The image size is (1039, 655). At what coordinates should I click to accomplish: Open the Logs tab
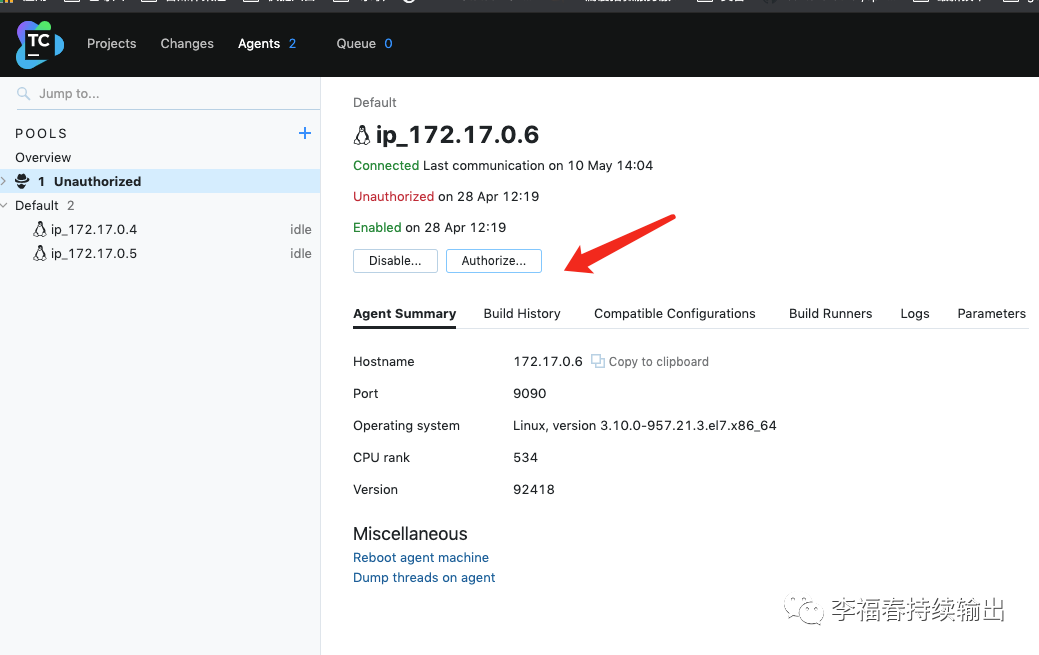[x=914, y=314]
